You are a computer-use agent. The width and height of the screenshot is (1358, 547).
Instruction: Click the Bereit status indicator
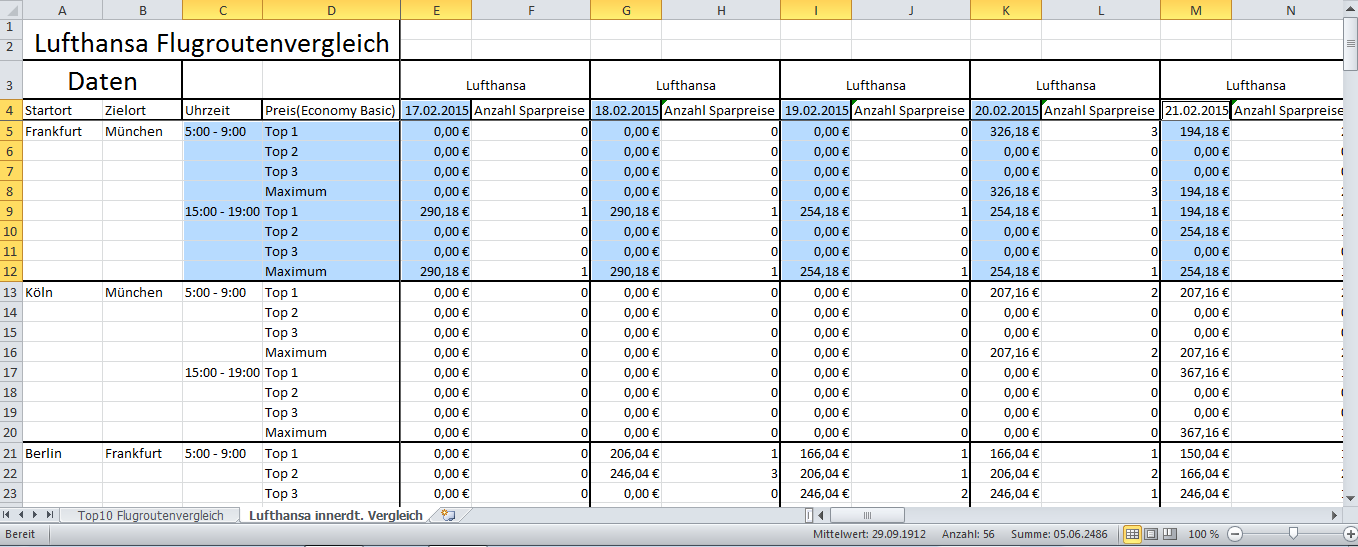(x=20, y=534)
